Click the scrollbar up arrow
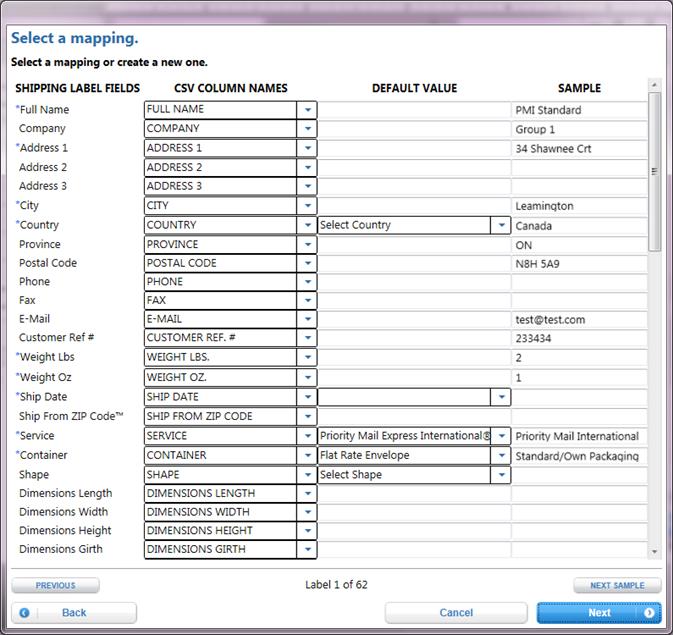The width and height of the screenshot is (673, 635). pos(654,85)
